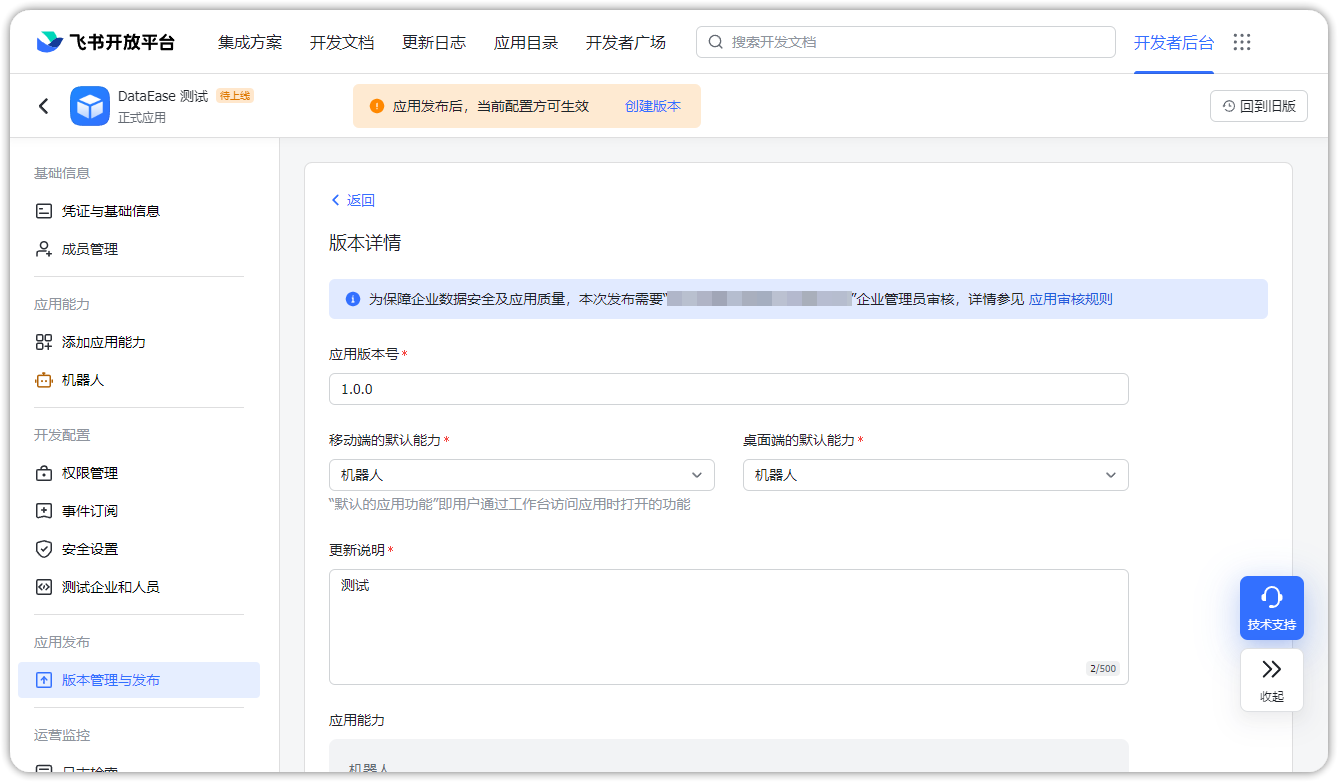Click the back arrow beside DataEase app
The image size is (1338, 782).
point(43,106)
